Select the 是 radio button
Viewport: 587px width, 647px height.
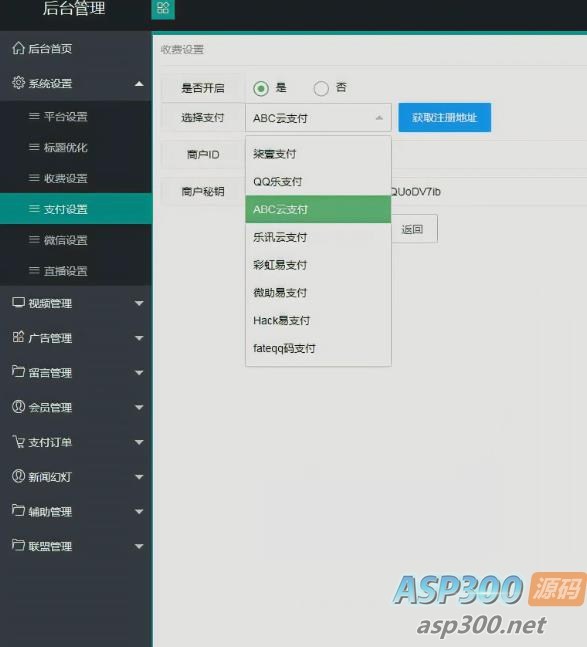click(x=261, y=88)
